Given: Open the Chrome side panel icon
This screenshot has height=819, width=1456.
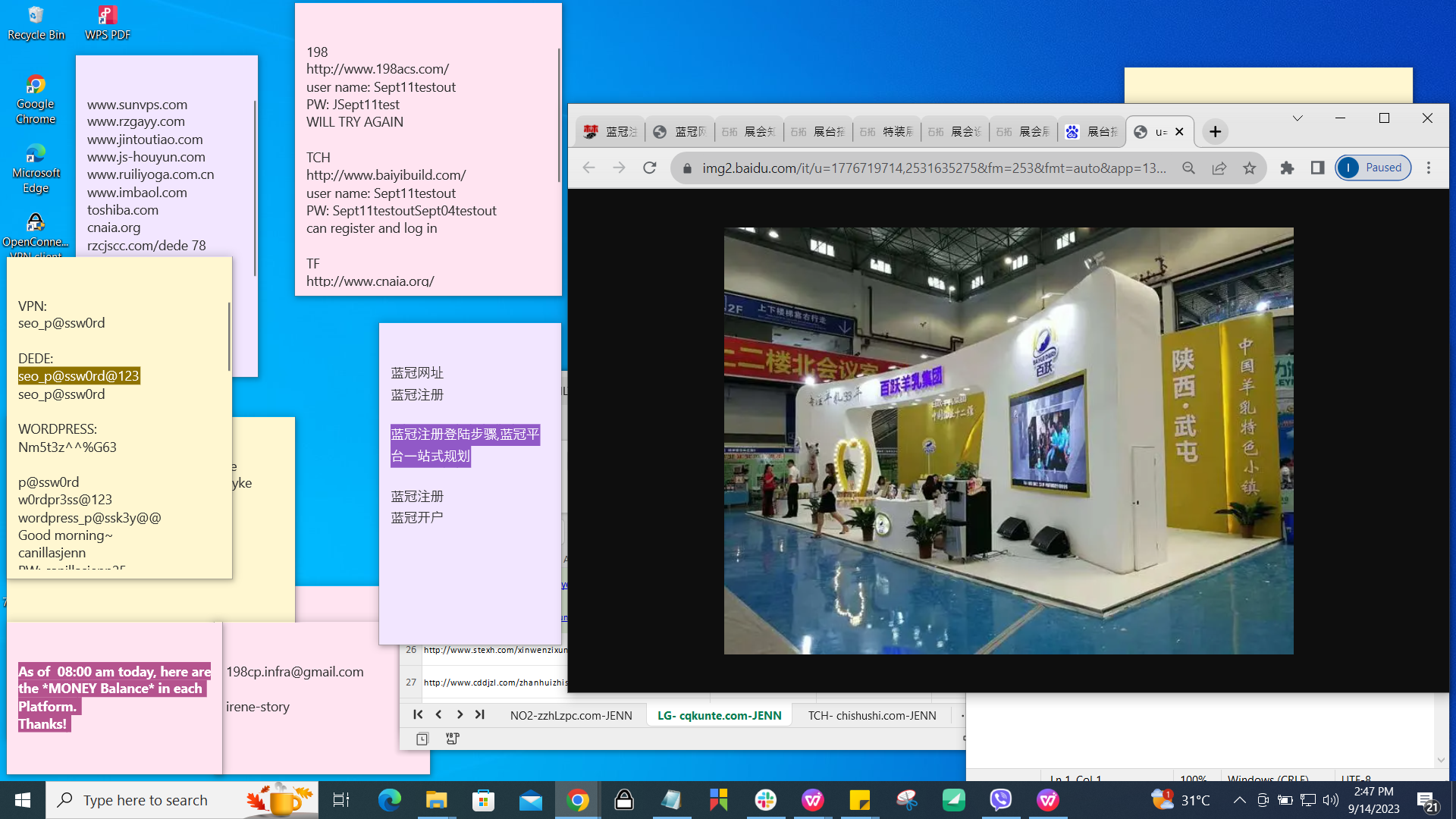Looking at the screenshot, I should click(x=1317, y=168).
